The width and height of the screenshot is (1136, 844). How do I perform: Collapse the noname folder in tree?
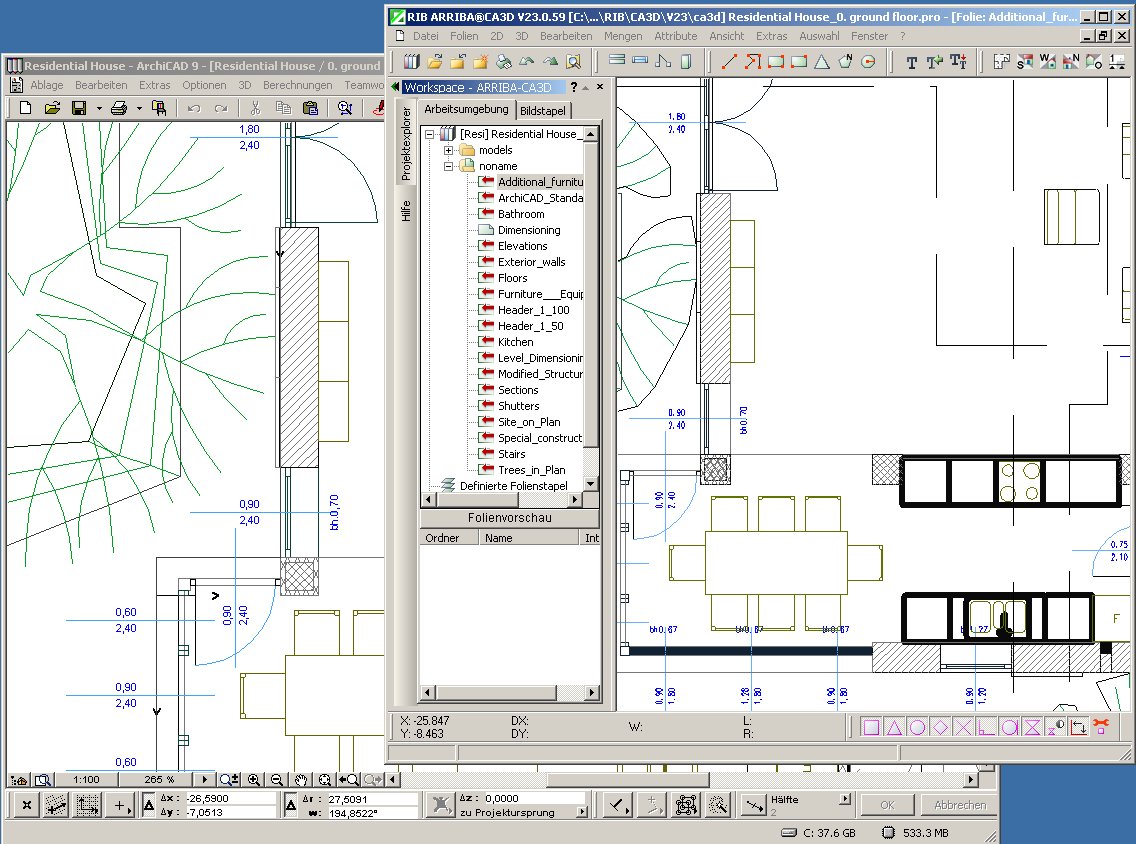pyautogui.click(x=448, y=166)
